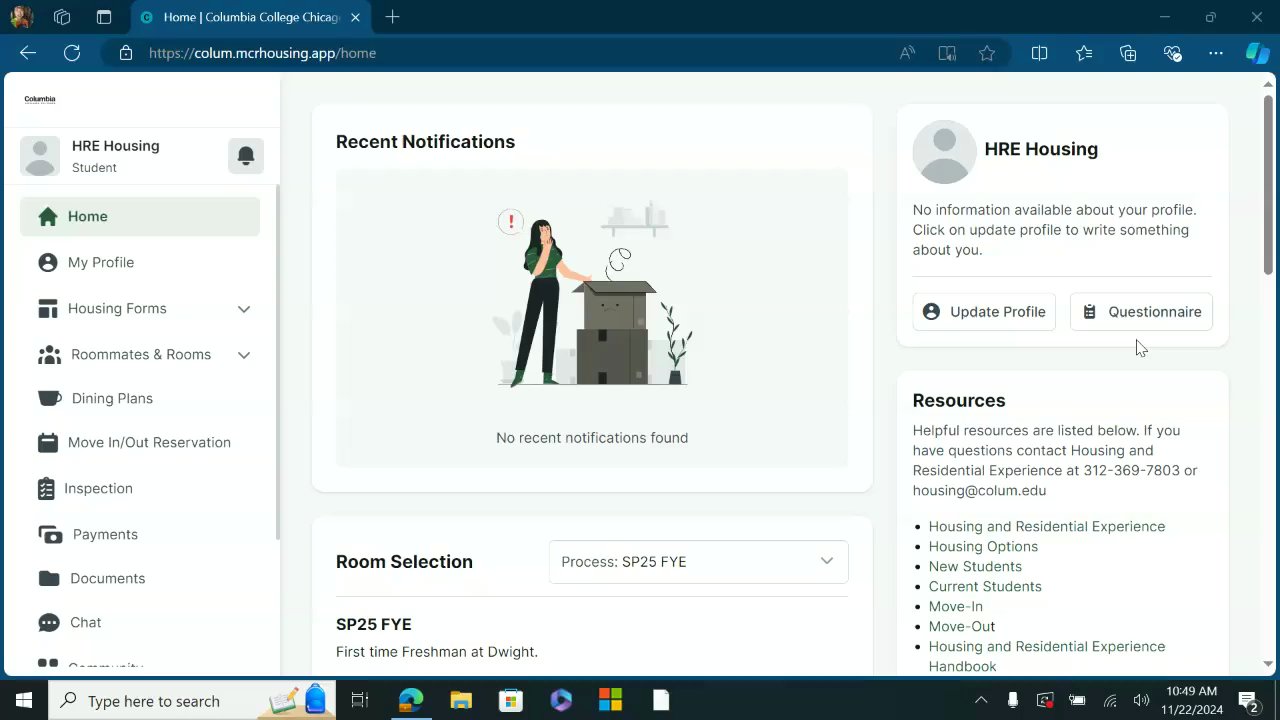
Task: Click the volume speaker icon in the tray
Action: click(1141, 700)
